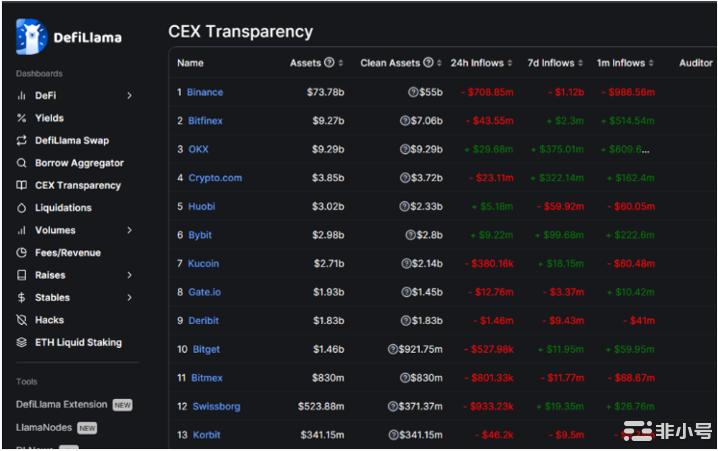Screen dimensions: 718x451
Task: Click the DefiLlama logo icon
Action: 32,37
